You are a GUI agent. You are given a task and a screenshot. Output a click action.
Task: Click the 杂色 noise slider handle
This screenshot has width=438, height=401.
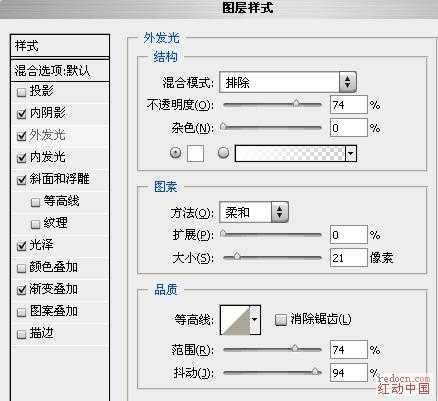[x=223, y=126]
